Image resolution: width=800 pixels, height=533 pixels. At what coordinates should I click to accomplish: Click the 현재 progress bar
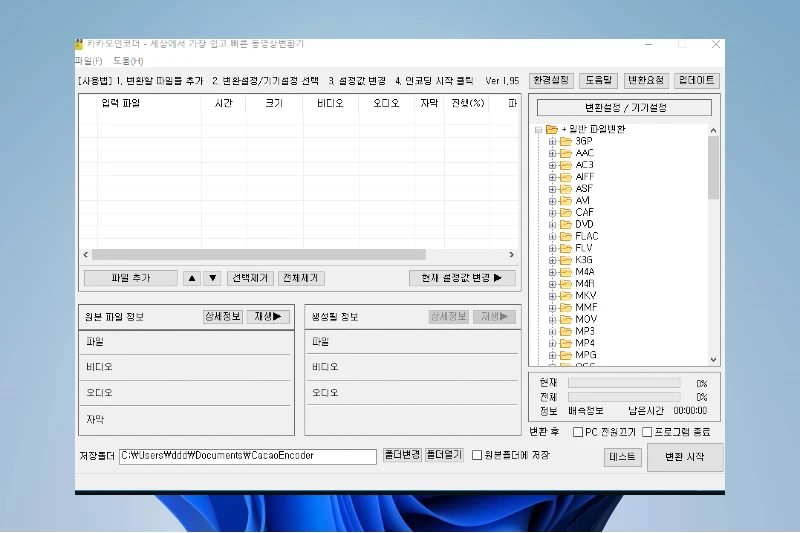click(624, 383)
